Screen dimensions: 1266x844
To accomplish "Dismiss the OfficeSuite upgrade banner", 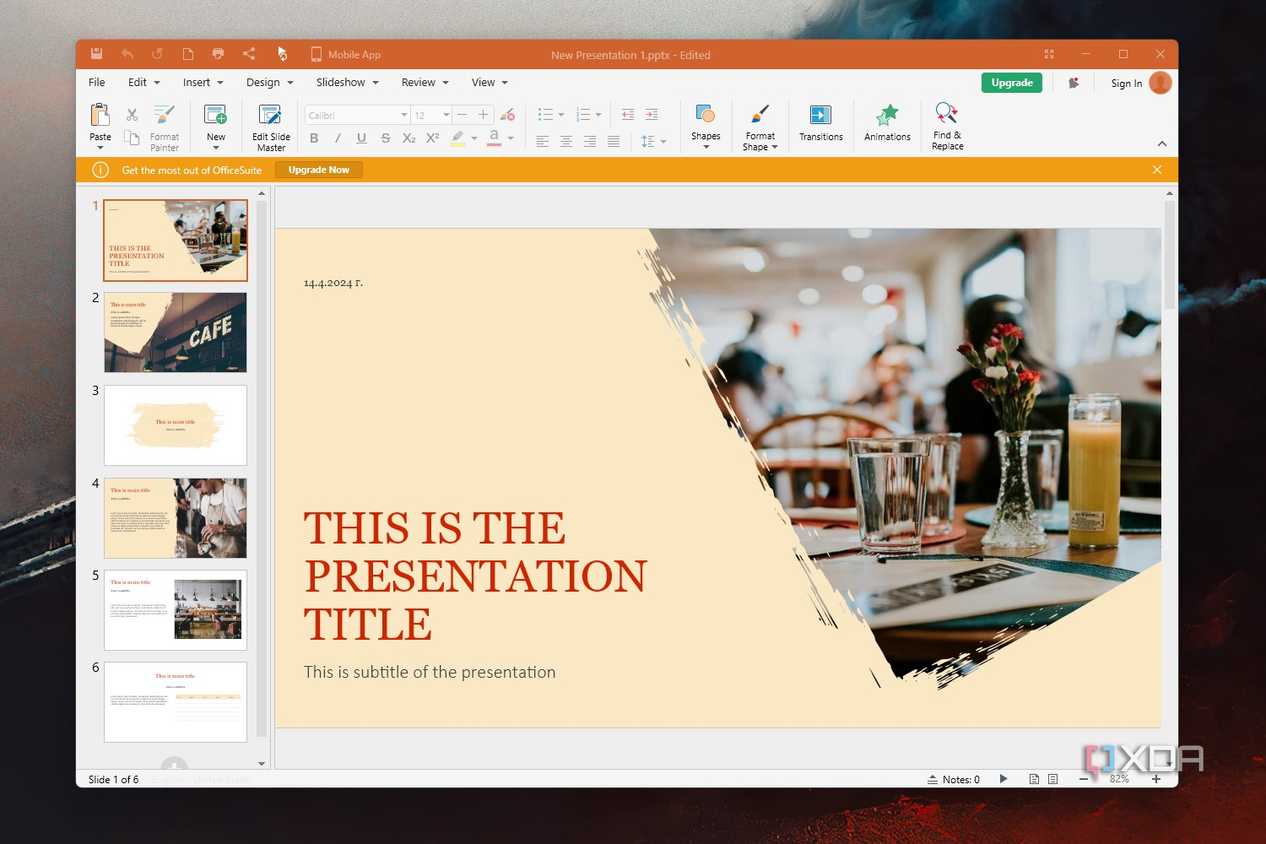I will tap(1157, 170).
